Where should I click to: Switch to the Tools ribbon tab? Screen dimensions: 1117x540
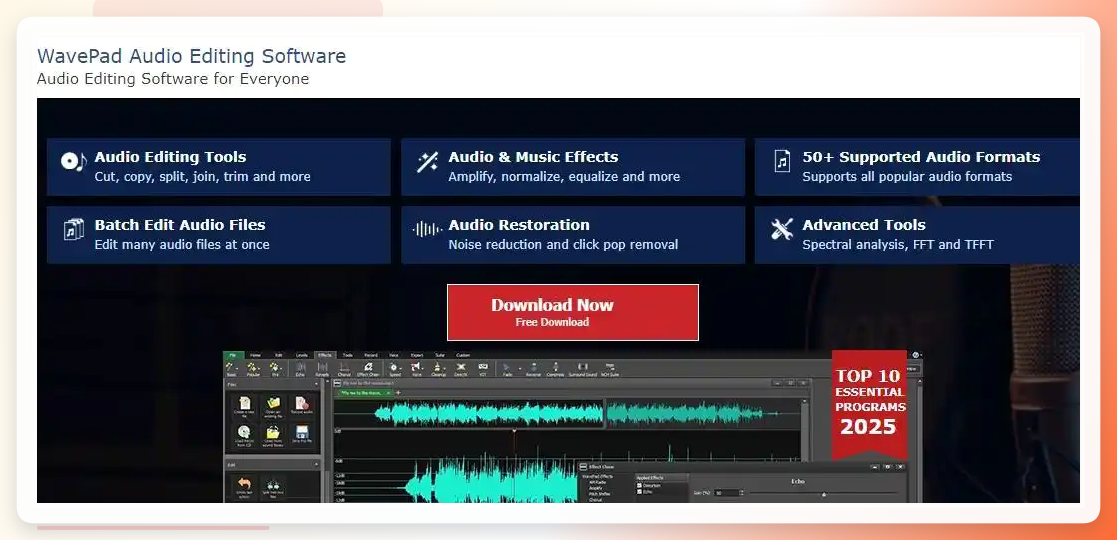coord(348,355)
